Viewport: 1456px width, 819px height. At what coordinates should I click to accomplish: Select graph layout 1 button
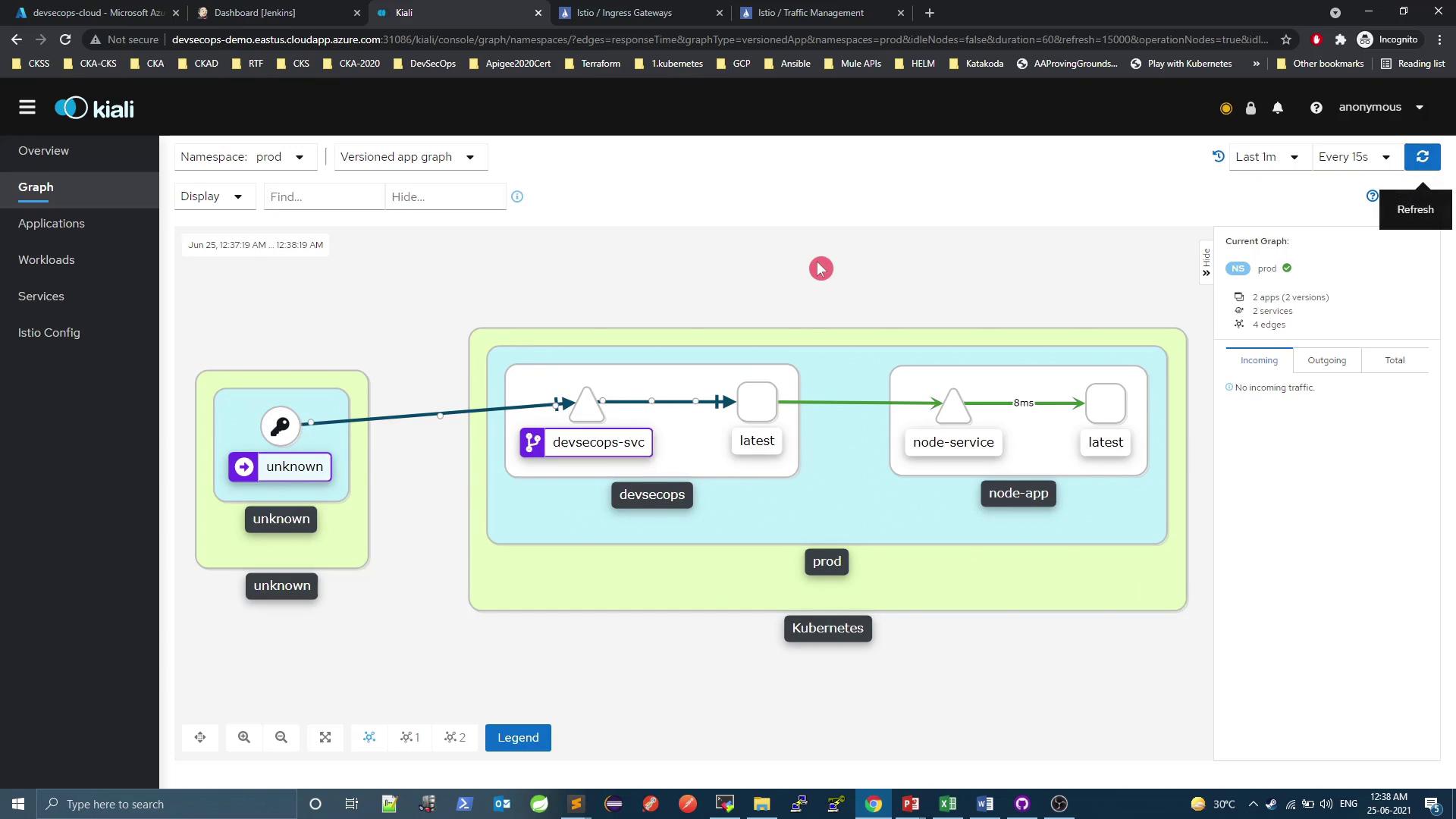[x=409, y=737]
